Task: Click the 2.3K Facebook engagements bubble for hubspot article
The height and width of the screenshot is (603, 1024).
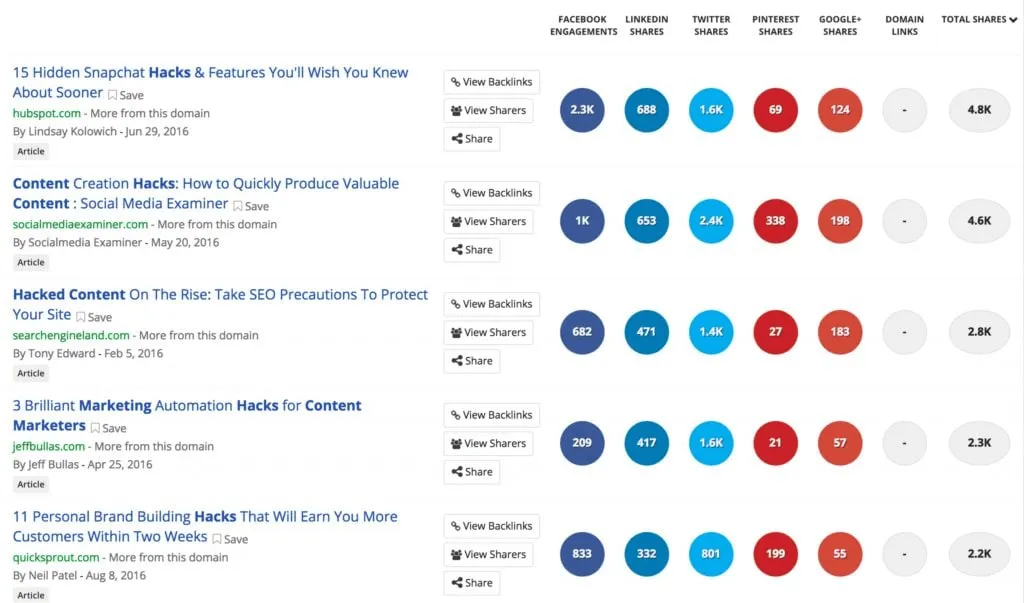Action: click(x=582, y=111)
